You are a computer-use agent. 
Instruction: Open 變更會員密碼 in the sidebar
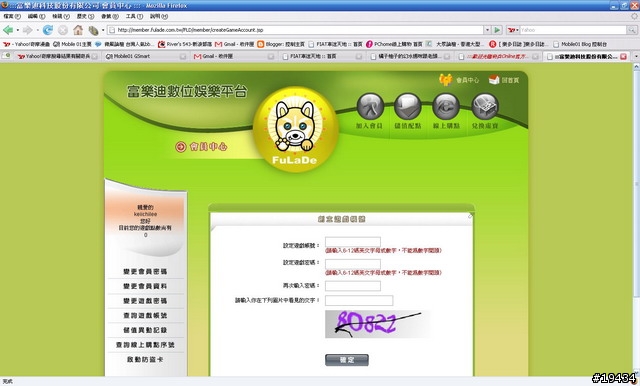point(145,271)
